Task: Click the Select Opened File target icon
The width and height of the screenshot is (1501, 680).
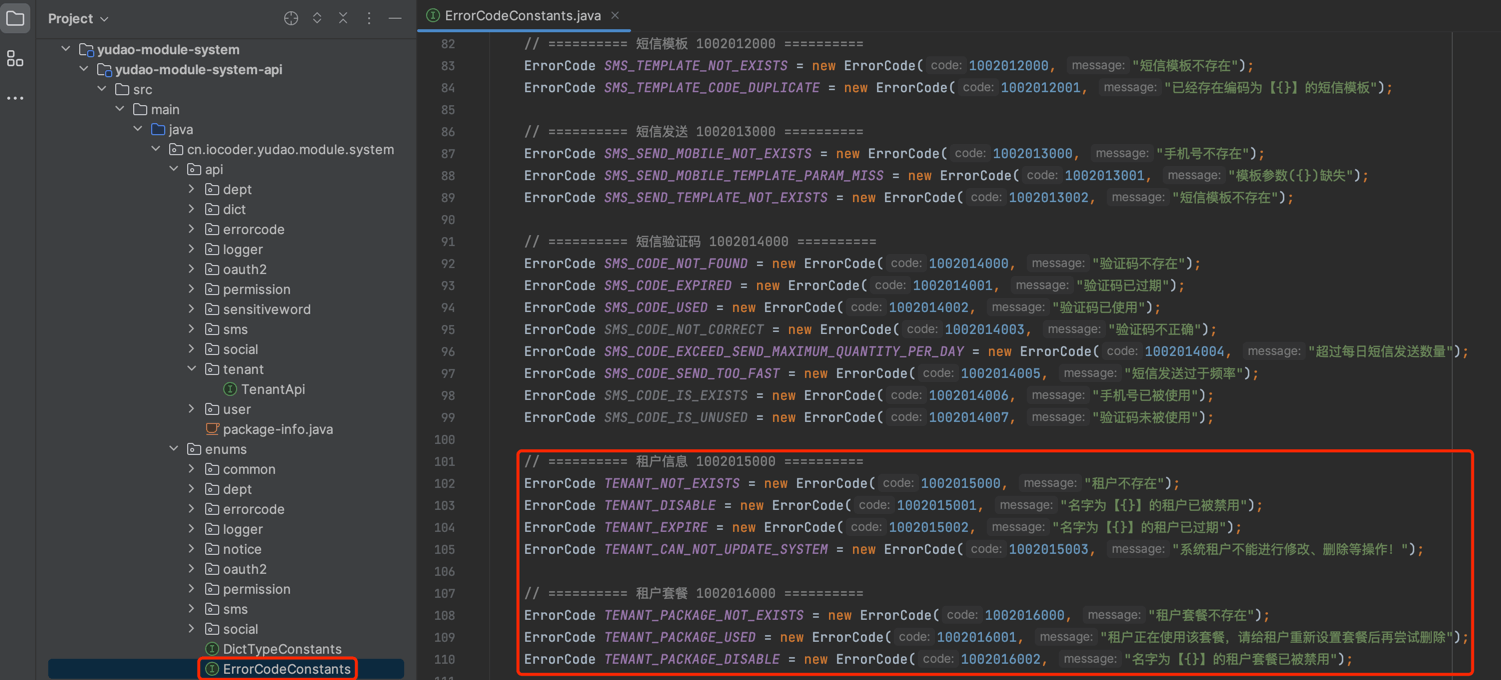Action: click(x=291, y=18)
